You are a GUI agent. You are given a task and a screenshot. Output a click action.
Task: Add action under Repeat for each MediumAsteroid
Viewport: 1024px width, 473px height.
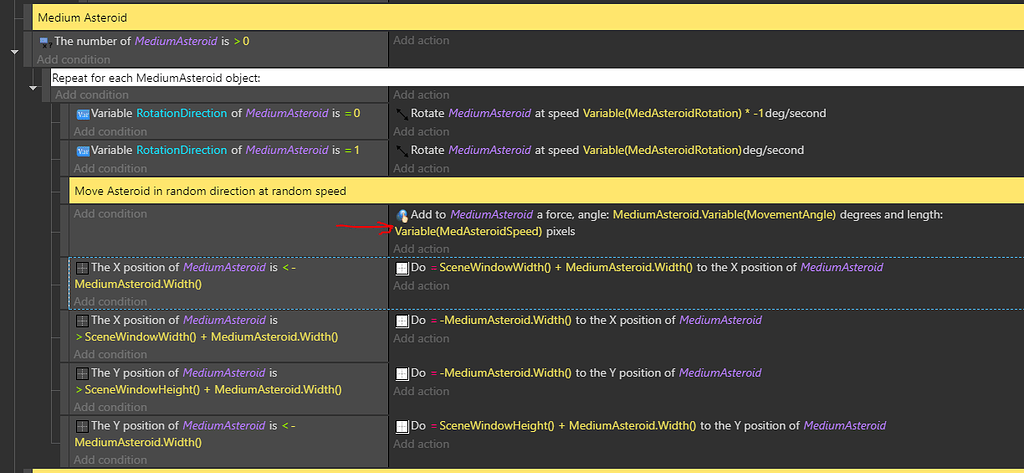pos(421,95)
